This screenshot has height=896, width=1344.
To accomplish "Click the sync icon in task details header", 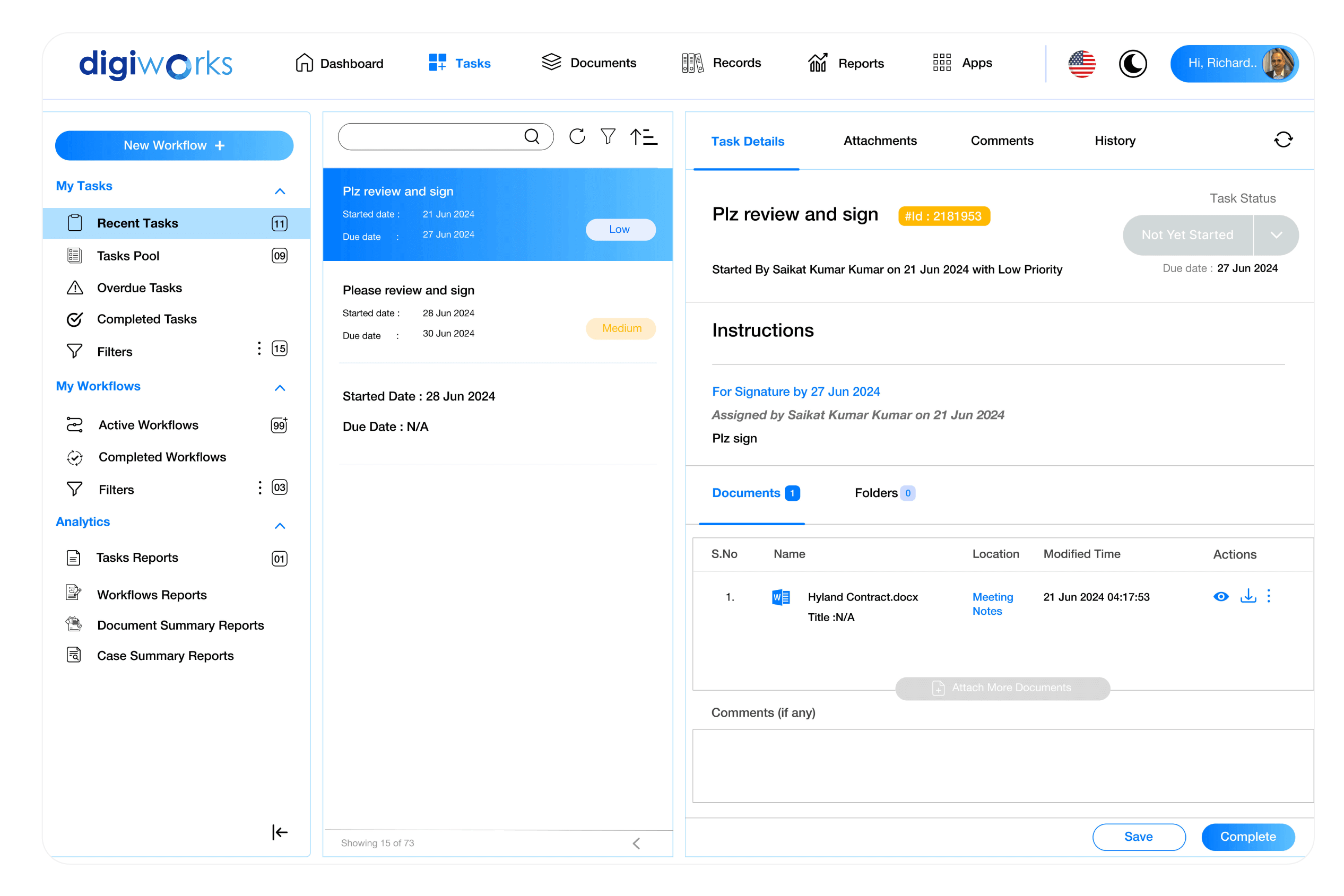I will [x=1283, y=140].
